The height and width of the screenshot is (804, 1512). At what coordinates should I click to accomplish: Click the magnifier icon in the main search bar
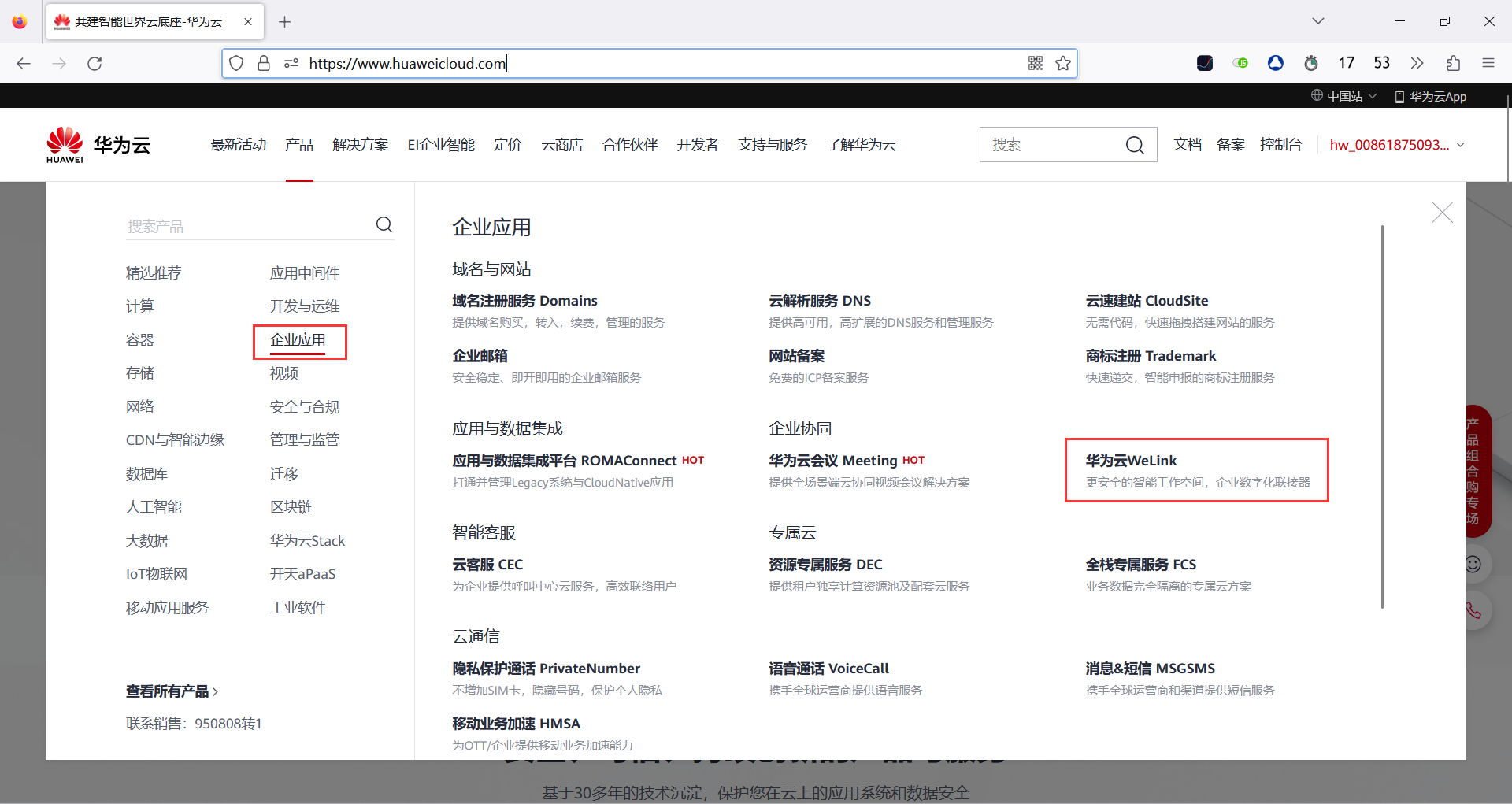[x=1134, y=144]
